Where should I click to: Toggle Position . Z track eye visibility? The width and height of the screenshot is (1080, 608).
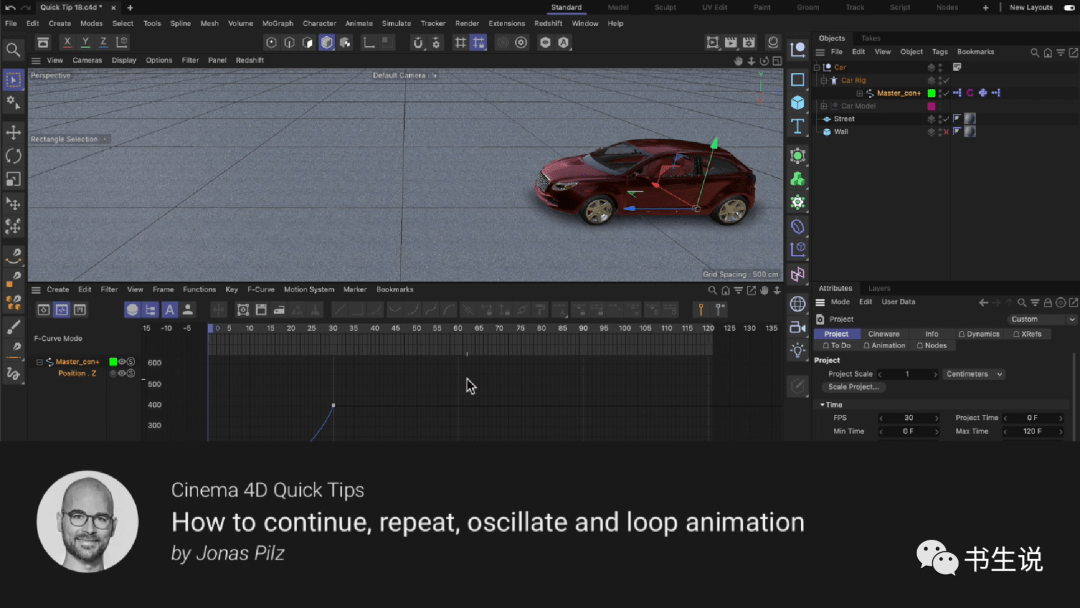(x=122, y=373)
